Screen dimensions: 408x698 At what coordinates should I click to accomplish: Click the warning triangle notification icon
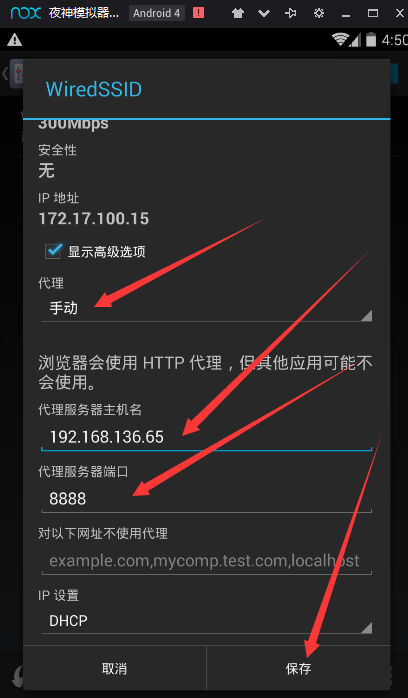click(x=14, y=40)
